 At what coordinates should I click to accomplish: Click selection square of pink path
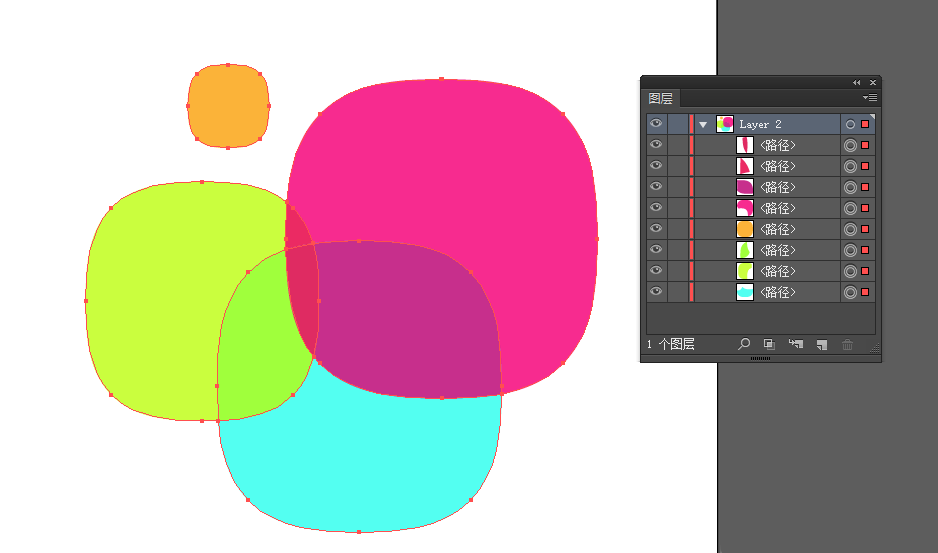[x=865, y=208]
